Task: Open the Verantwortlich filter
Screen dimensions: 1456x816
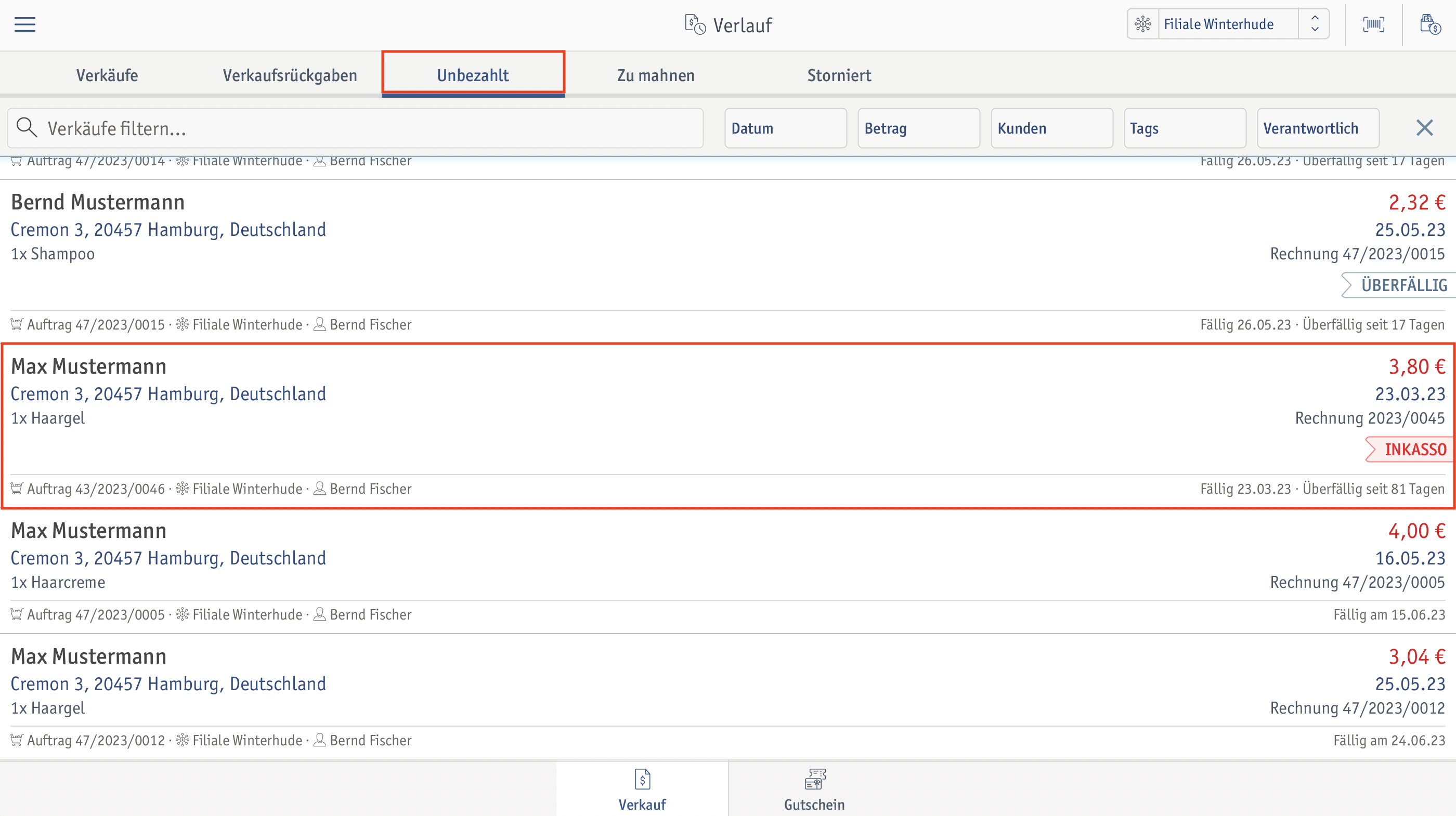Action: coord(1318,128)
